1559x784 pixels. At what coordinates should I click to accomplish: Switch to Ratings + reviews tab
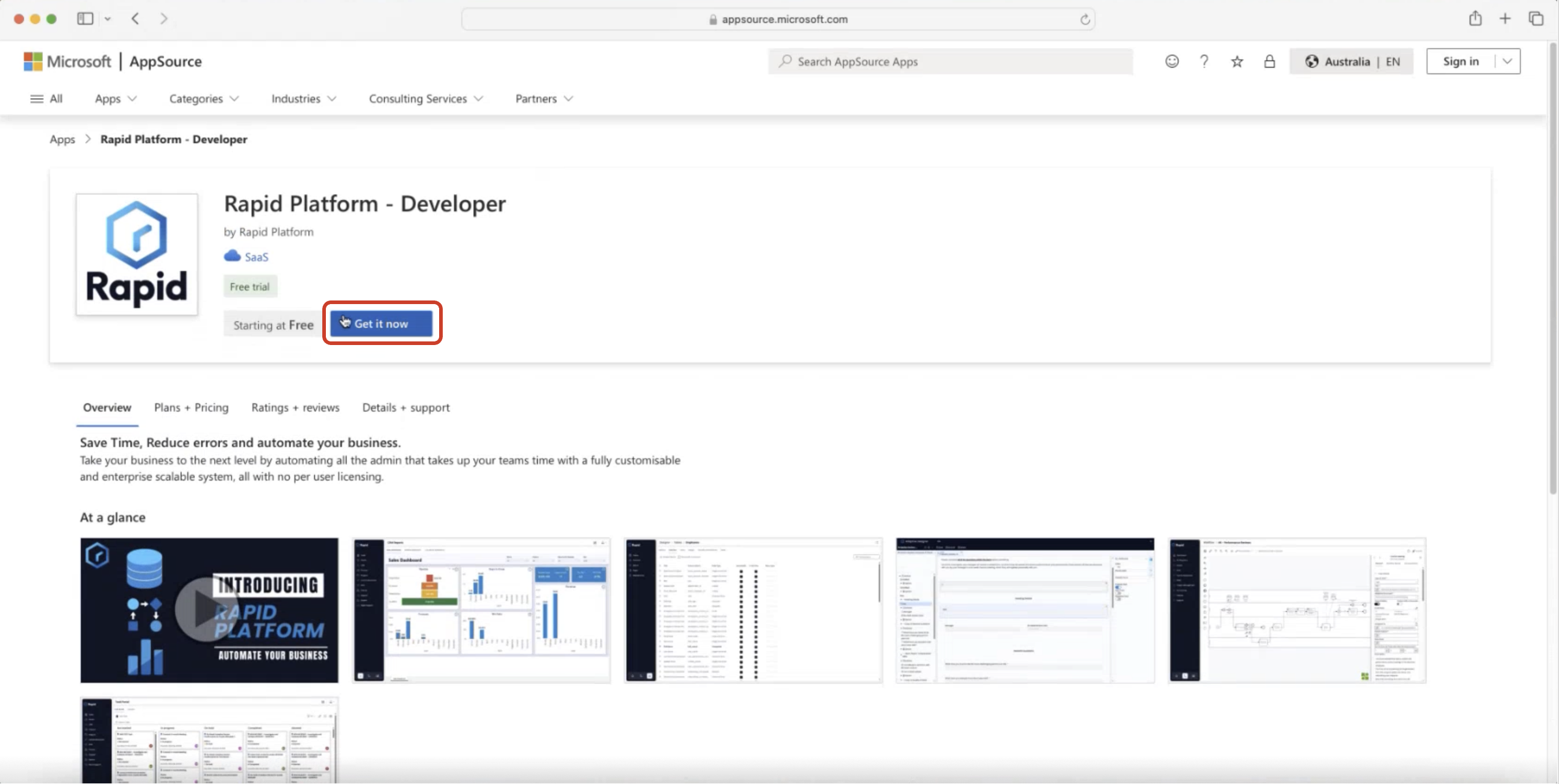point(295,408)
